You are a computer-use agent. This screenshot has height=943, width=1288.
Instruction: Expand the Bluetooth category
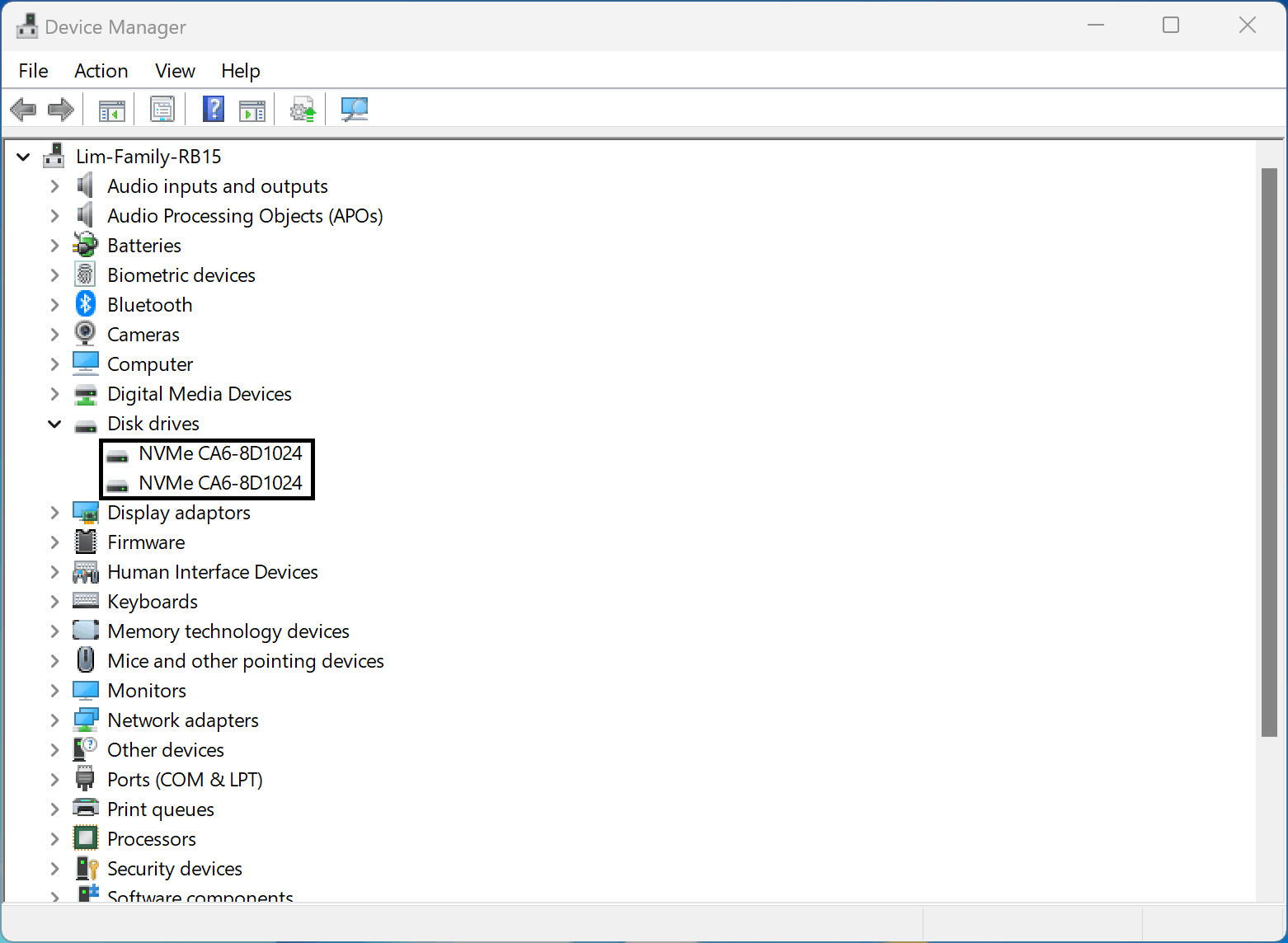[54, 304]
